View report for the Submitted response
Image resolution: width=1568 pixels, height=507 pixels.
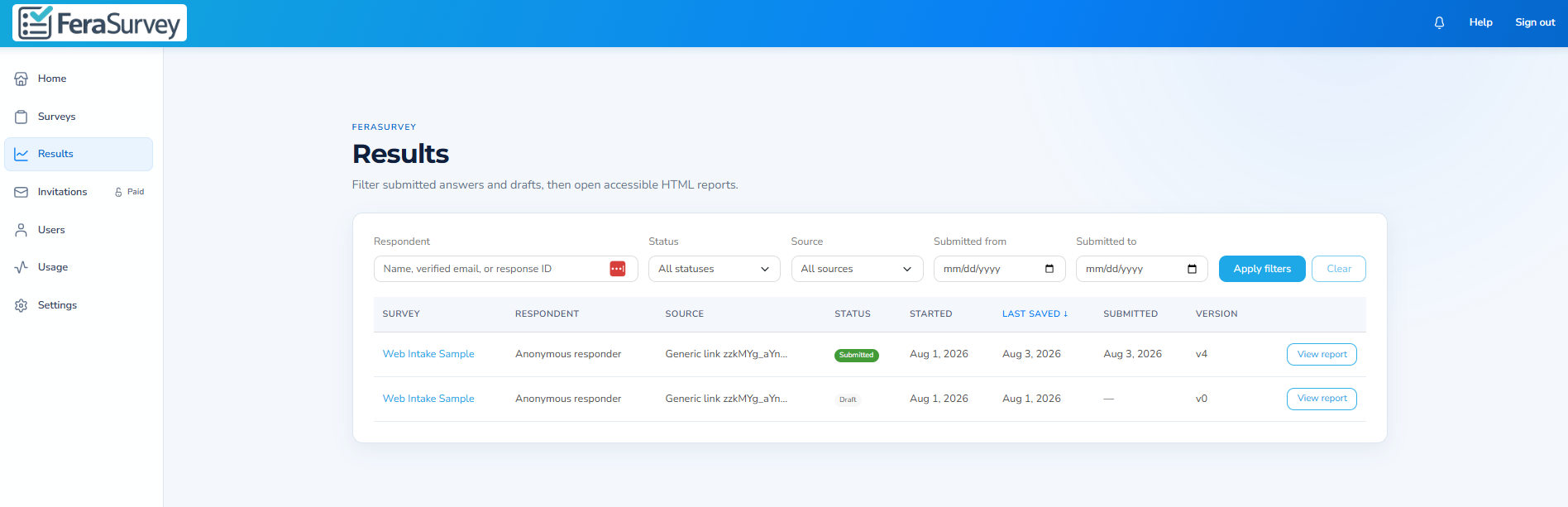coord(1322,354)
